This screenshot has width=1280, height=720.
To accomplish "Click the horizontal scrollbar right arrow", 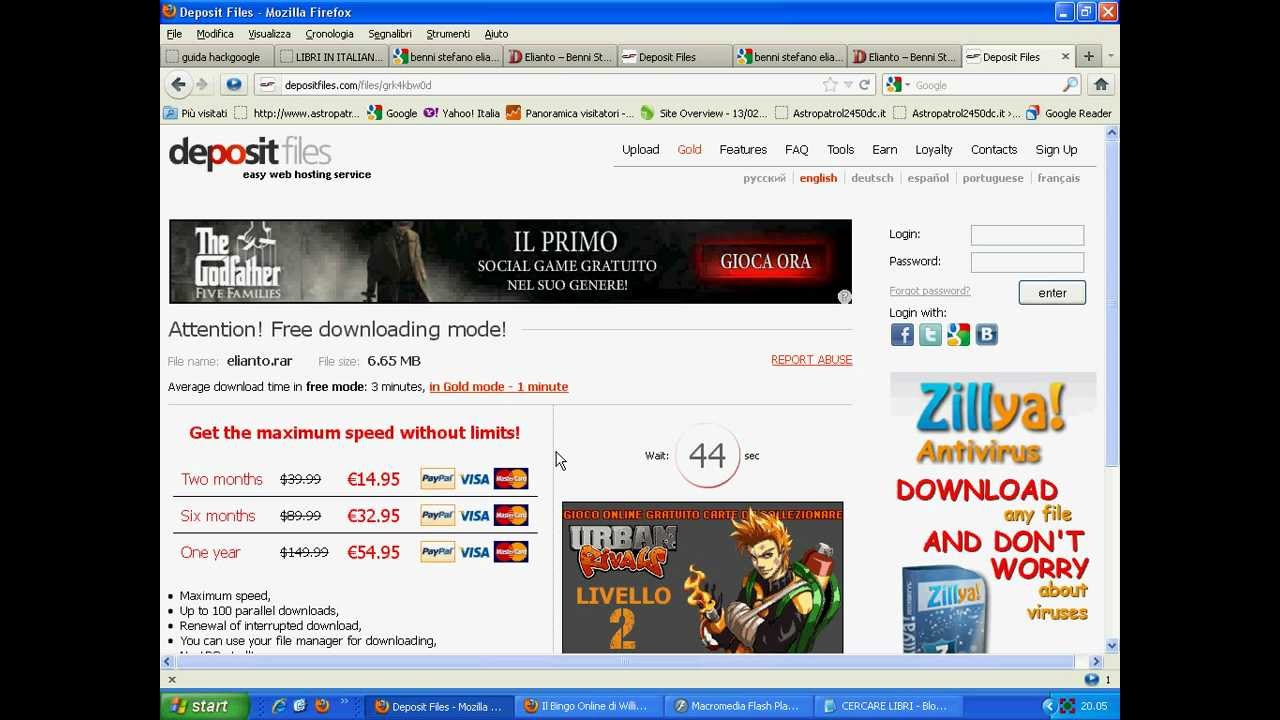I will (x=1096, y=661).
